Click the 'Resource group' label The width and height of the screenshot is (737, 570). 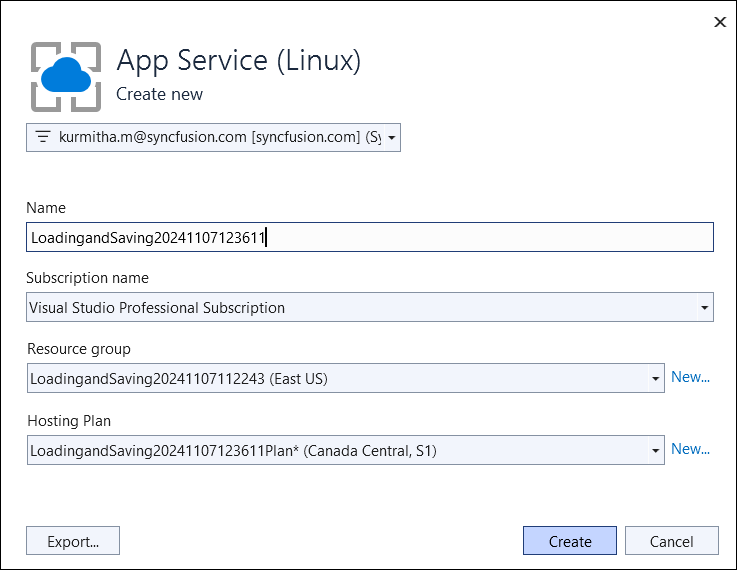[79, 349]
